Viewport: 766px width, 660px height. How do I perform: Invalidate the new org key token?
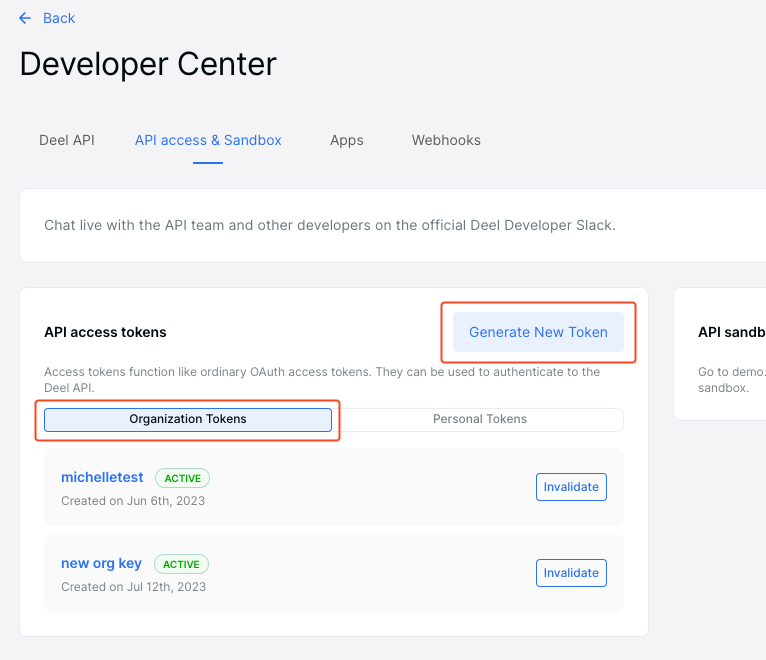point(571,573)
